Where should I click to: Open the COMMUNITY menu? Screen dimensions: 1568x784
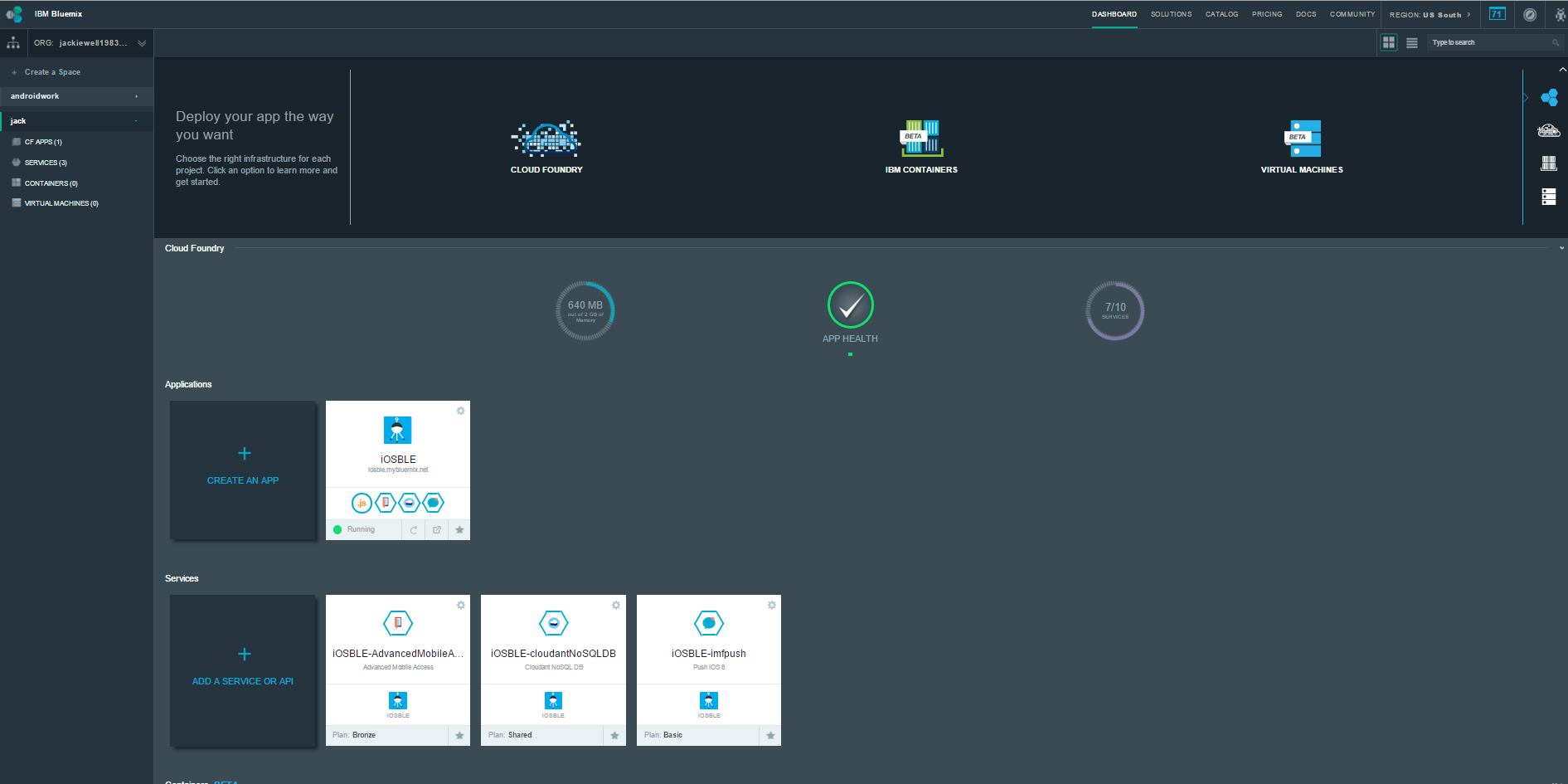[x=1352, y=14]
